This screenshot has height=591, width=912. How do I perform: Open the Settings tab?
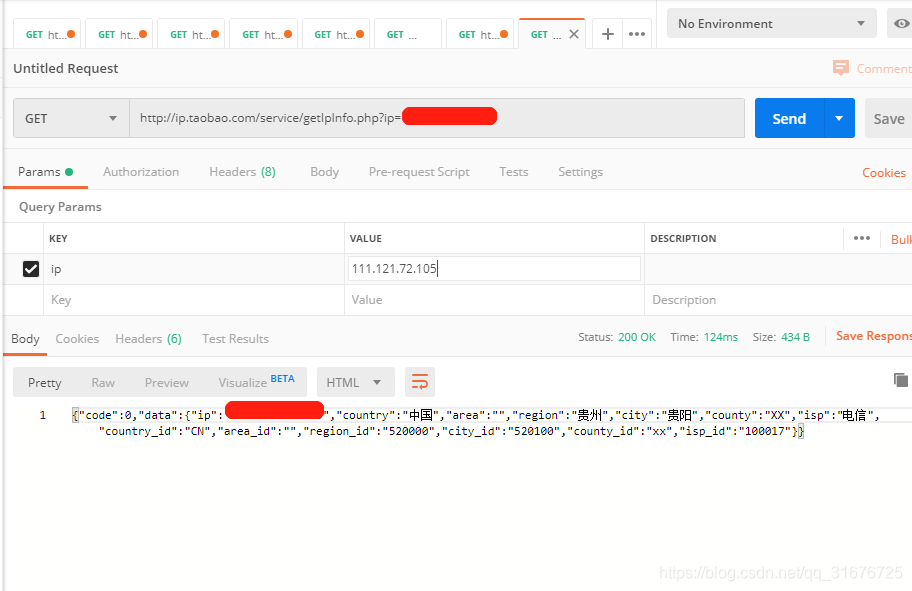click(580, 172)
